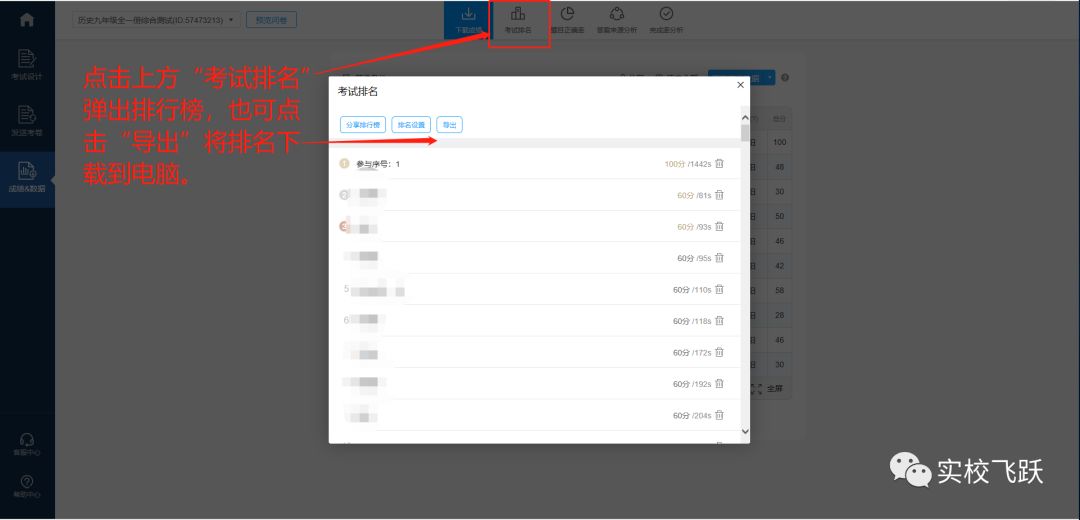Screen dimensions: 1080x520
Task: Click the 考试排名 ranking icon
Action: tap(518, 14)
